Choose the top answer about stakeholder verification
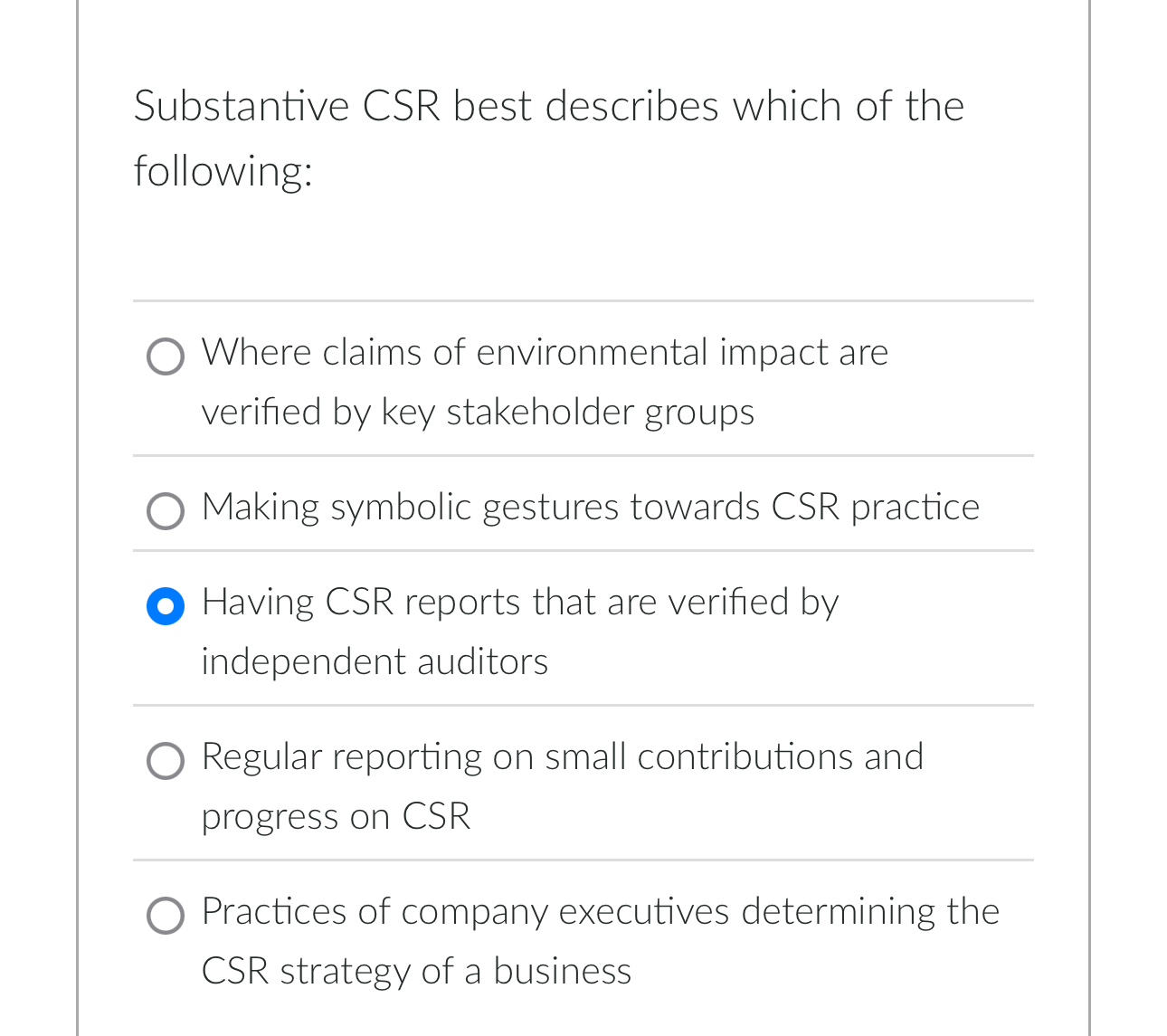This screenshot has width=1167, height=1036. click(166, 356)
